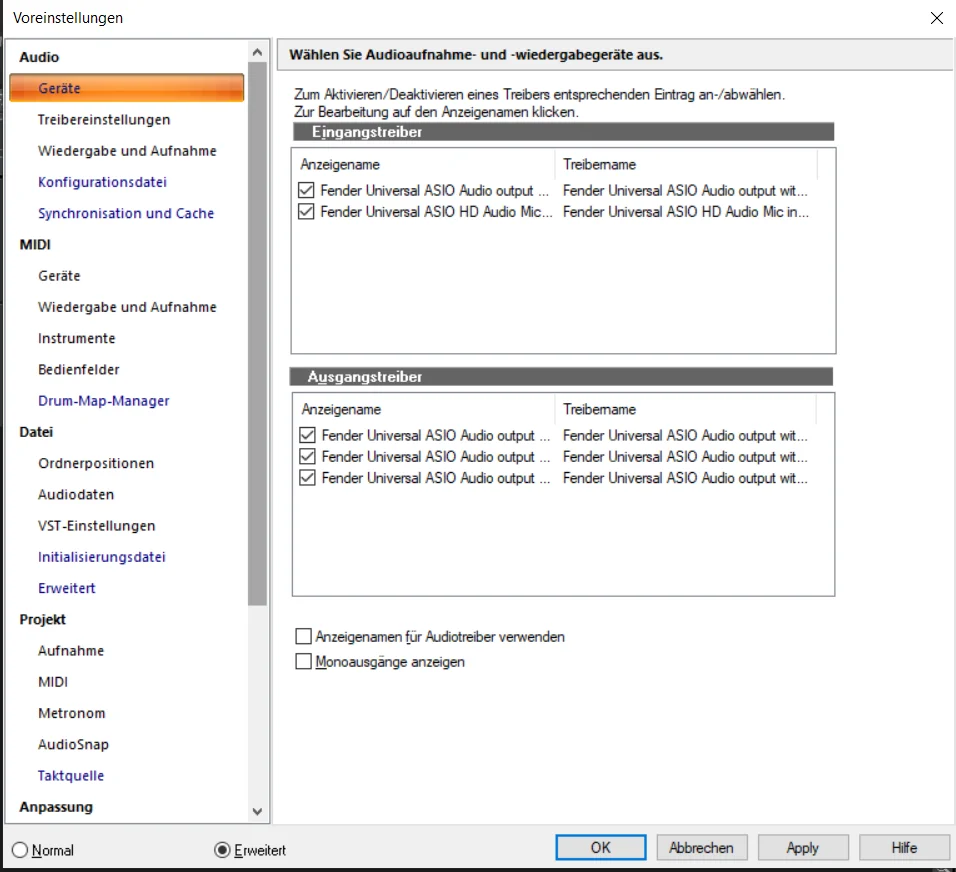956x872 pixels.
Task: Click the sidebar scroll-up arrow
Action: point(257,52)
